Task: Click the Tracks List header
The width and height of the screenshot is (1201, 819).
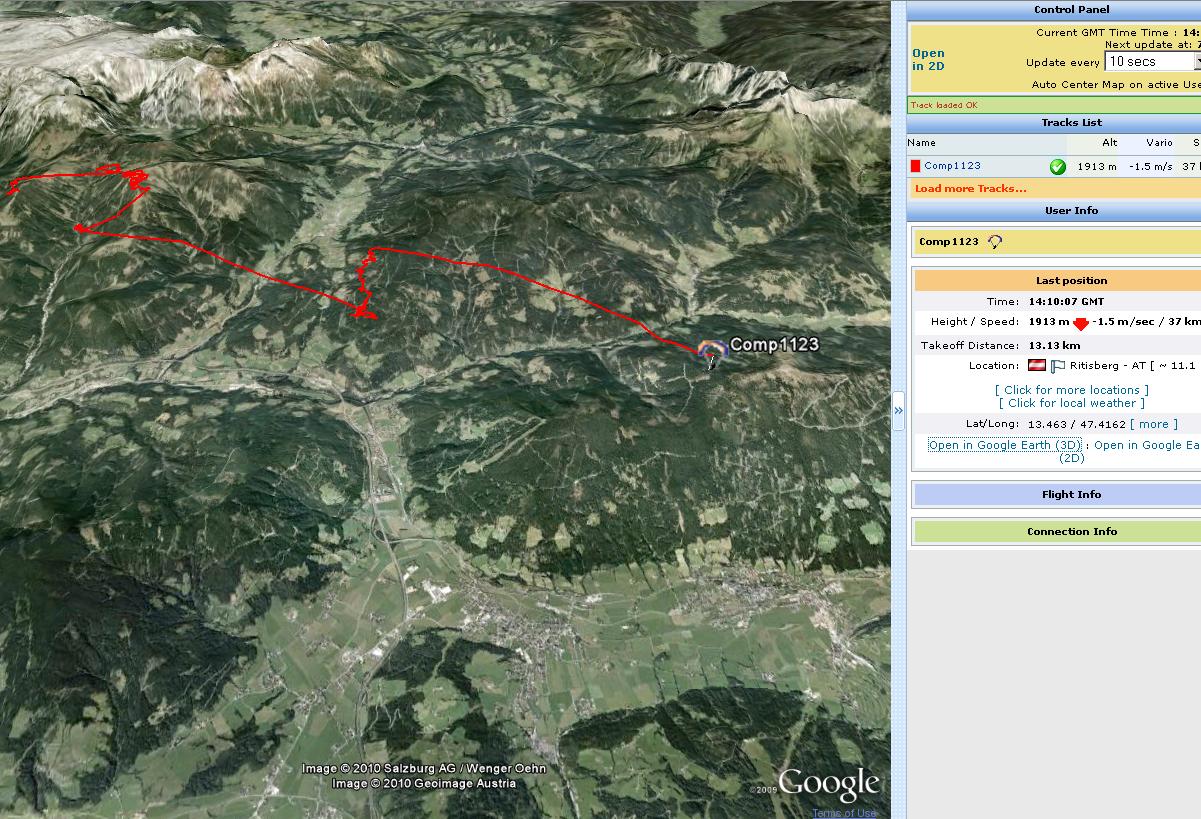Action: tap(1071, 123)
